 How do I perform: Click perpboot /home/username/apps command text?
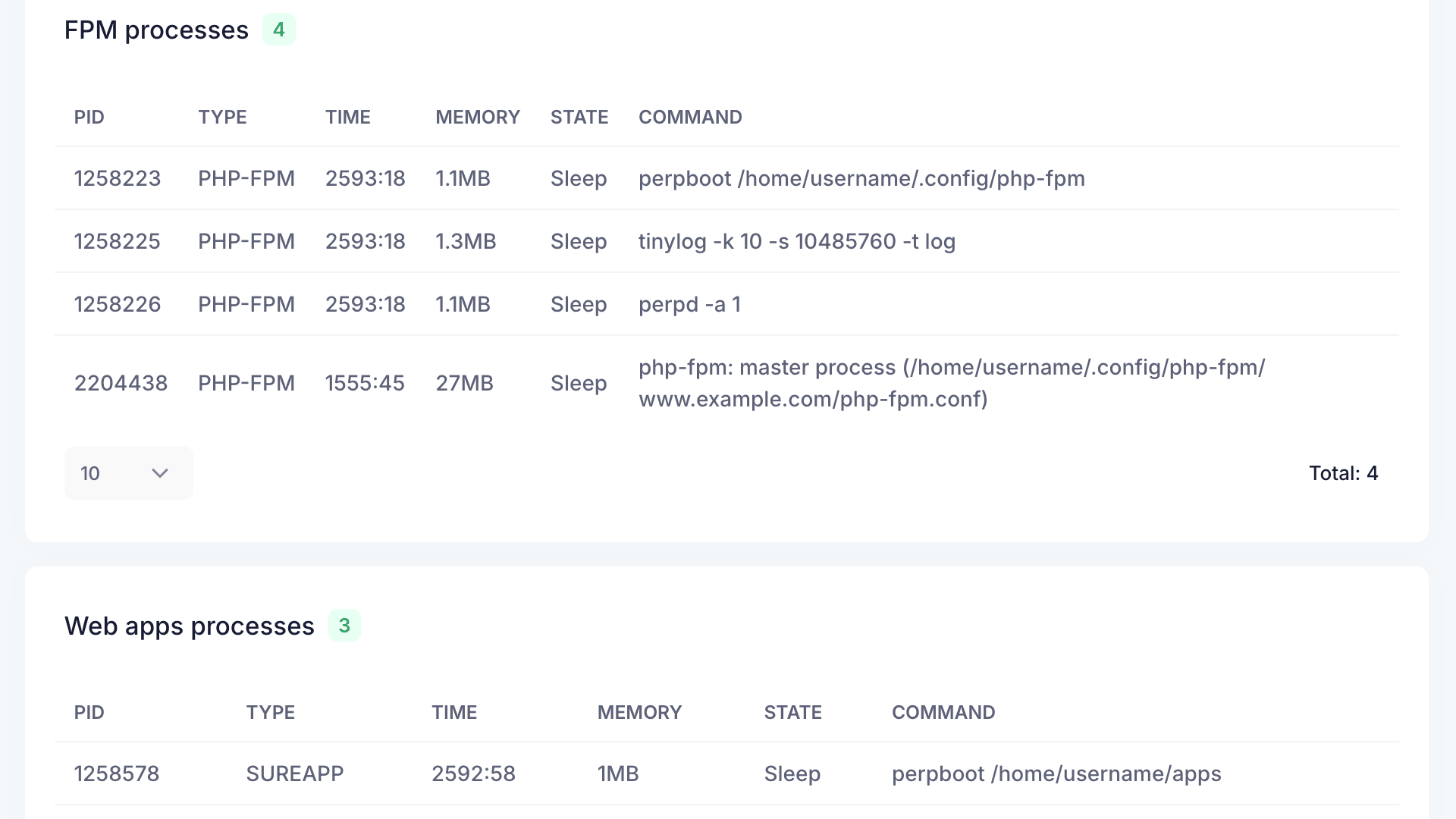(1056, 773)
